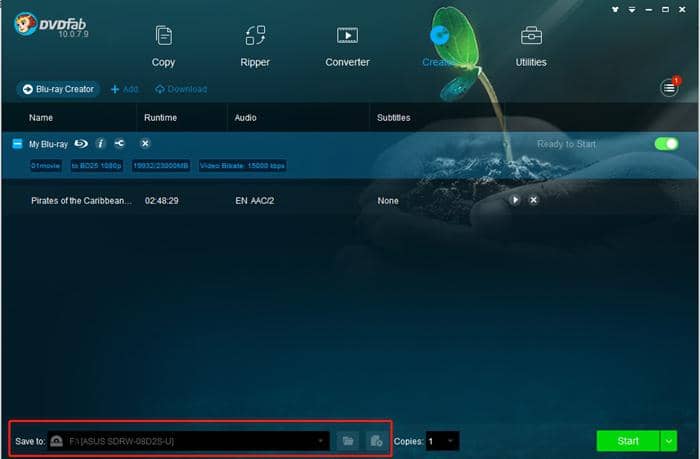Screen dimensions: 700x459
Task: Click the Start button
Action: tap(628, 441)
